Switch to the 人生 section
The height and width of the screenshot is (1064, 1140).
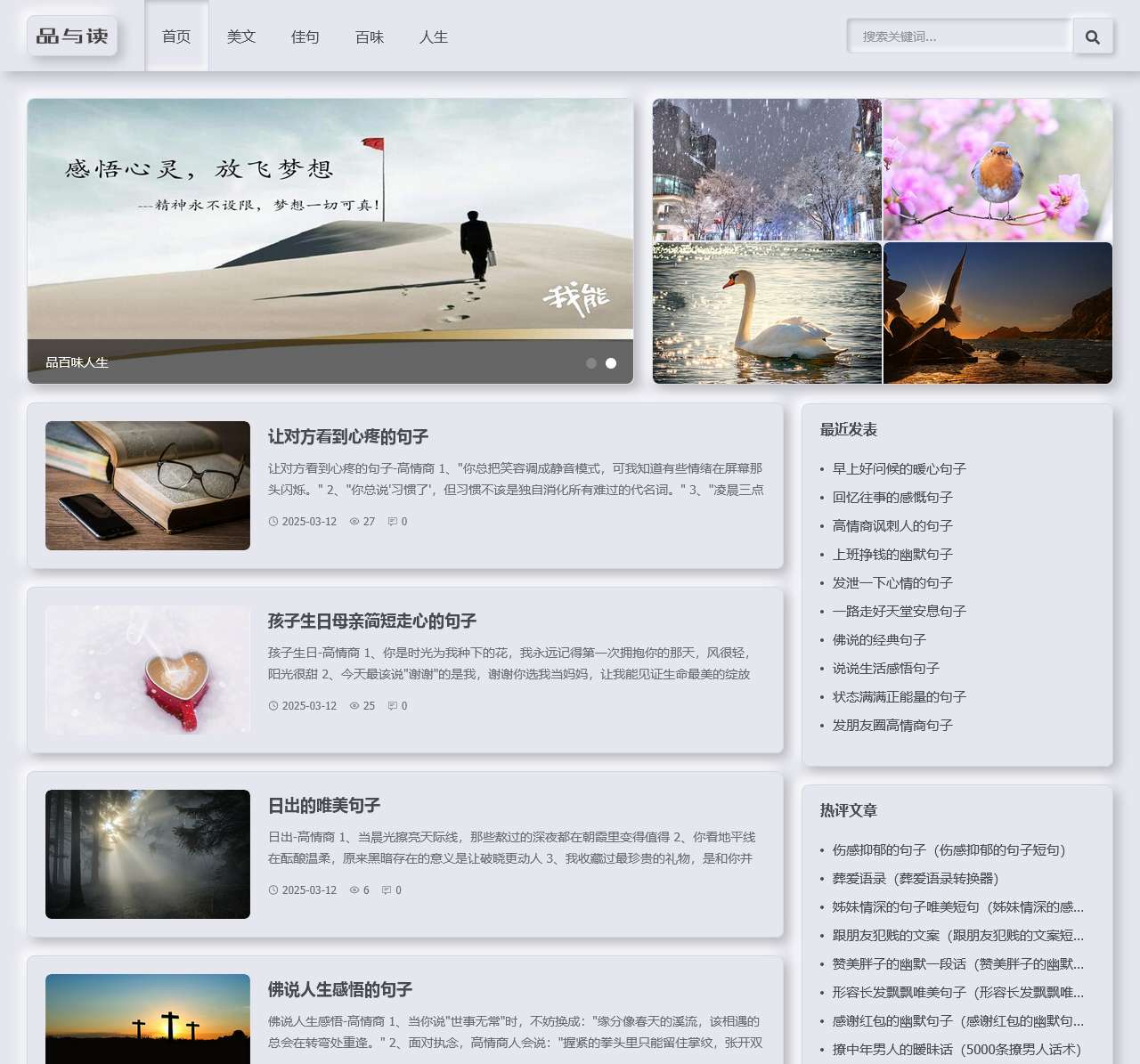[434, 37]
